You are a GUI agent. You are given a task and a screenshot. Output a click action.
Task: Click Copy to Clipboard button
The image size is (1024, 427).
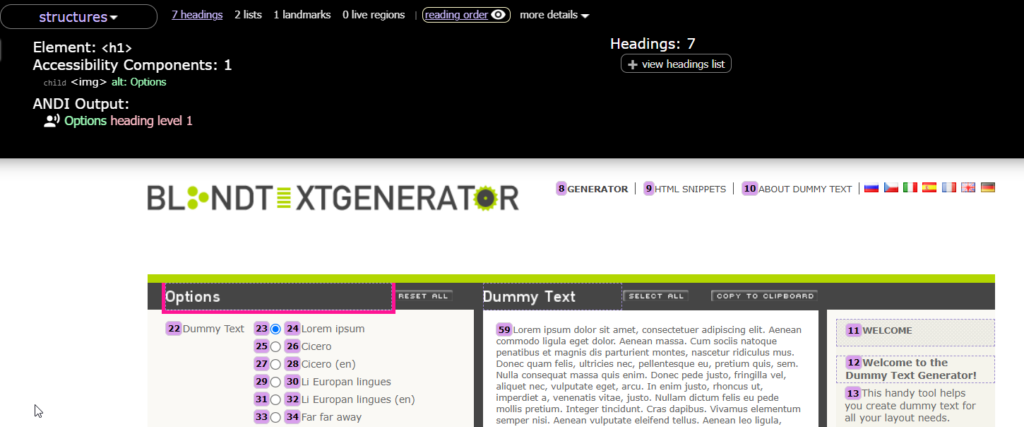764,296
